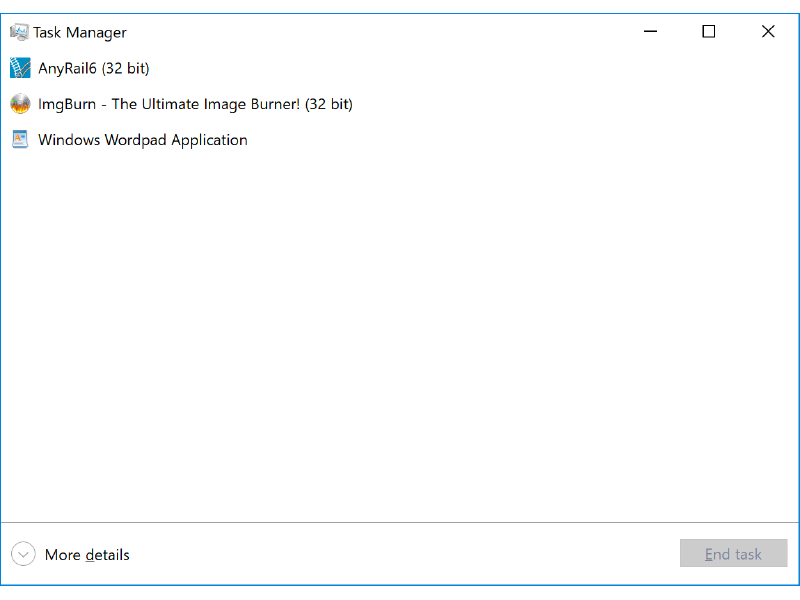Click the title bar of Task Manager
This screenshot has width=800, height=600.
point(350,31)
